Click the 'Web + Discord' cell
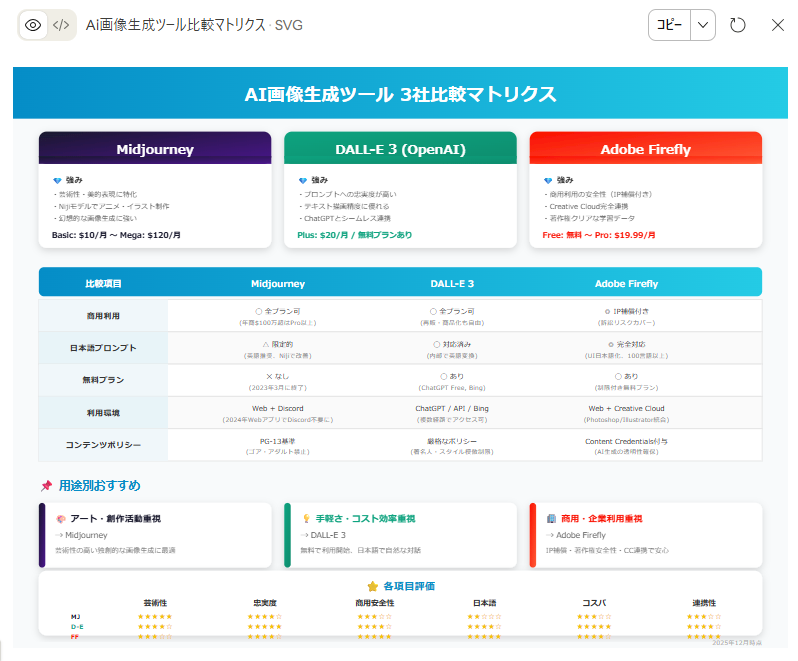The image size is (798, 661). click(278, 408)
